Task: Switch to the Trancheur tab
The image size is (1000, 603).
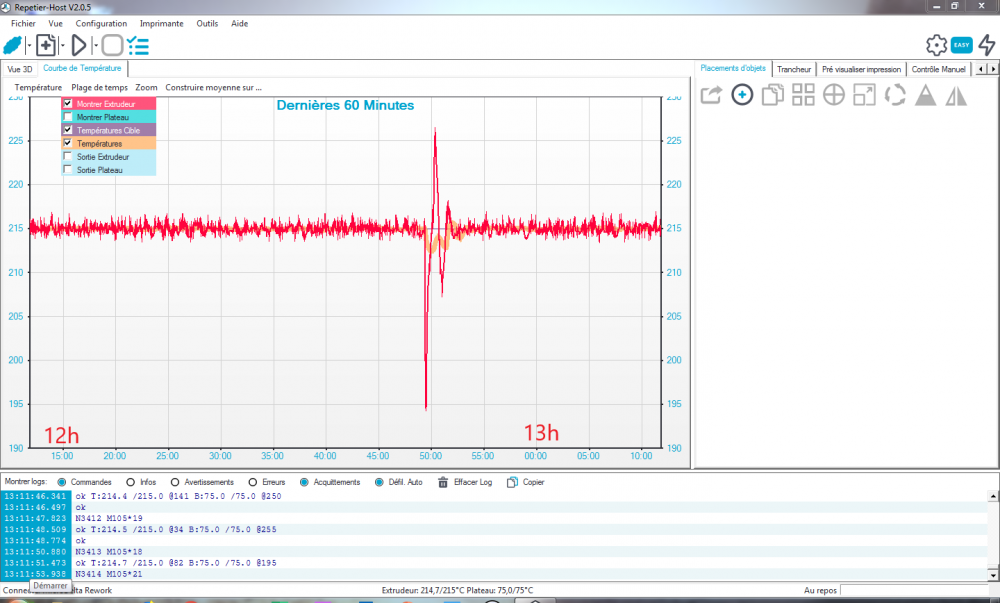Action: (x=793, y=69)
